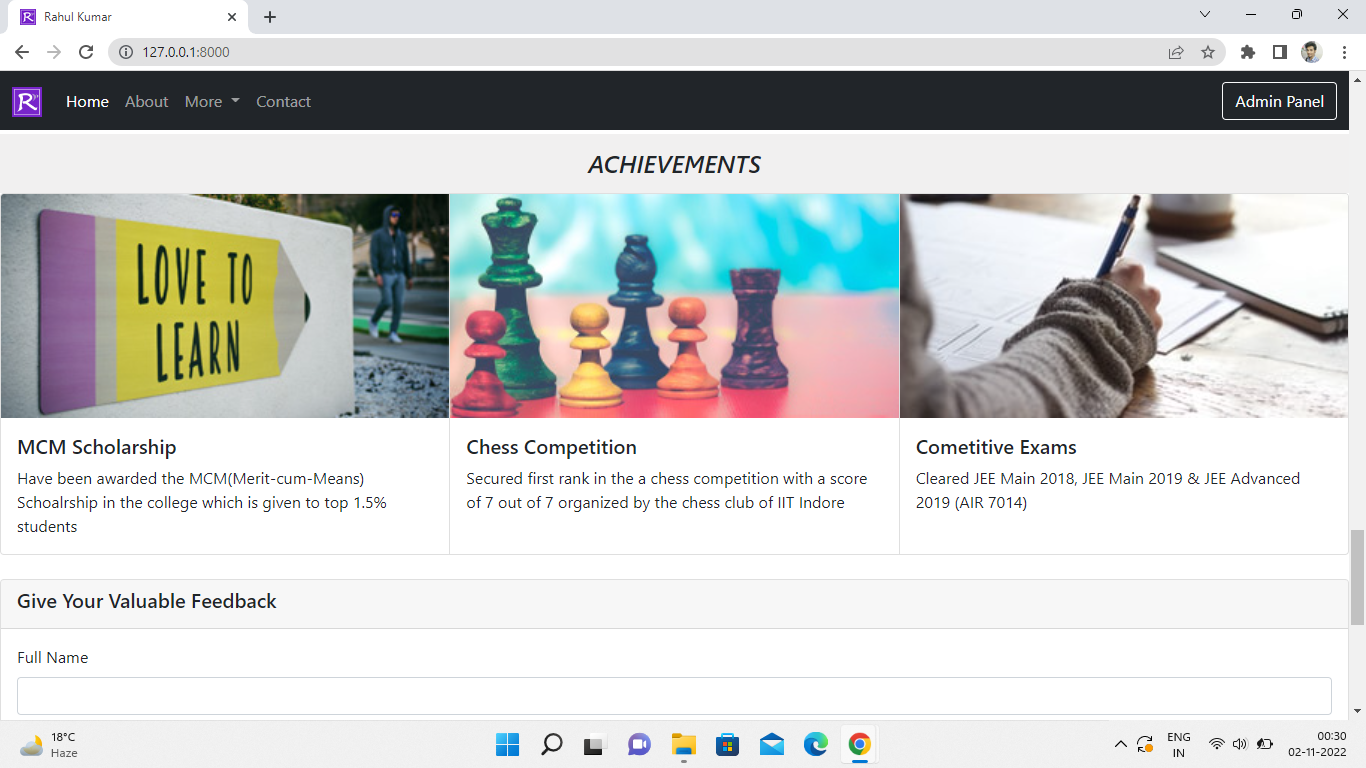Go back using the browser back arrow
Image resolution: width=1366 pixels, height=768 pixels.
[21, 51]
